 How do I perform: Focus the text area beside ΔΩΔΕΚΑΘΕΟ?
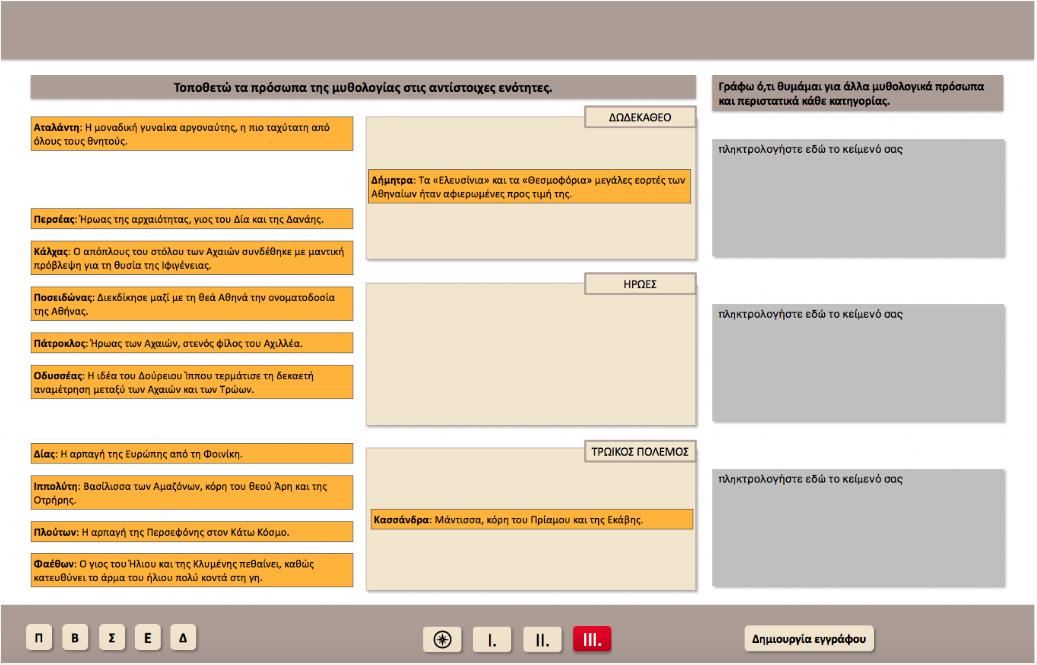coord(858,198)
